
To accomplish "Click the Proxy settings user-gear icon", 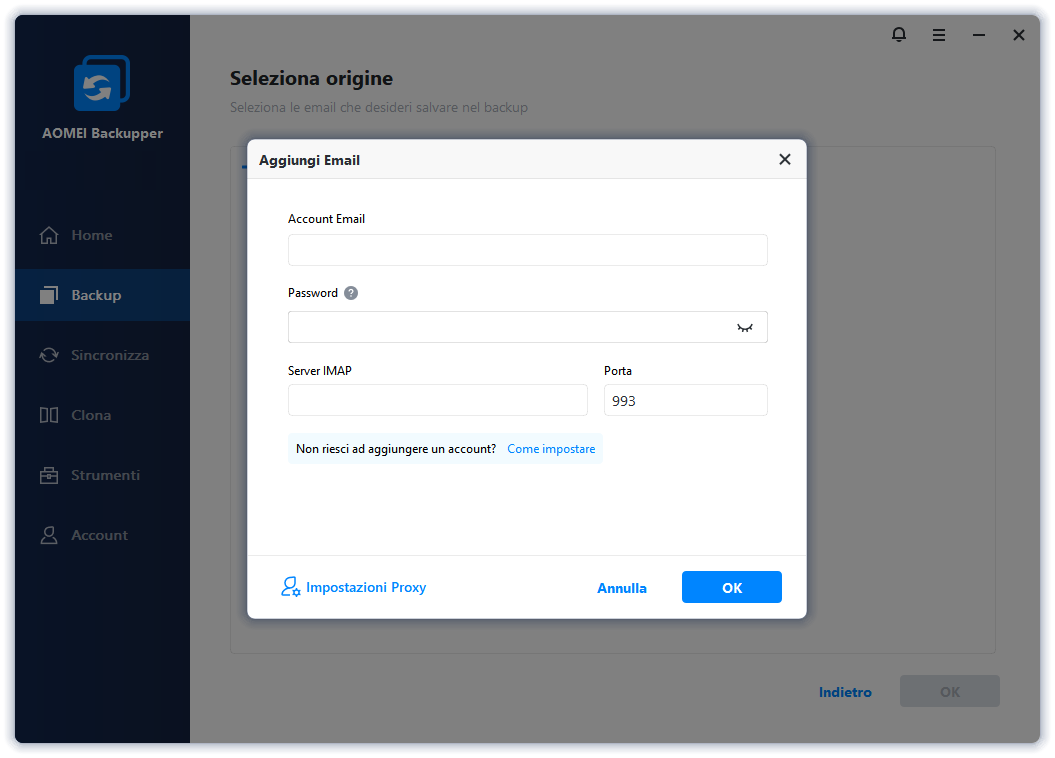I will click(x=290, y=587).
